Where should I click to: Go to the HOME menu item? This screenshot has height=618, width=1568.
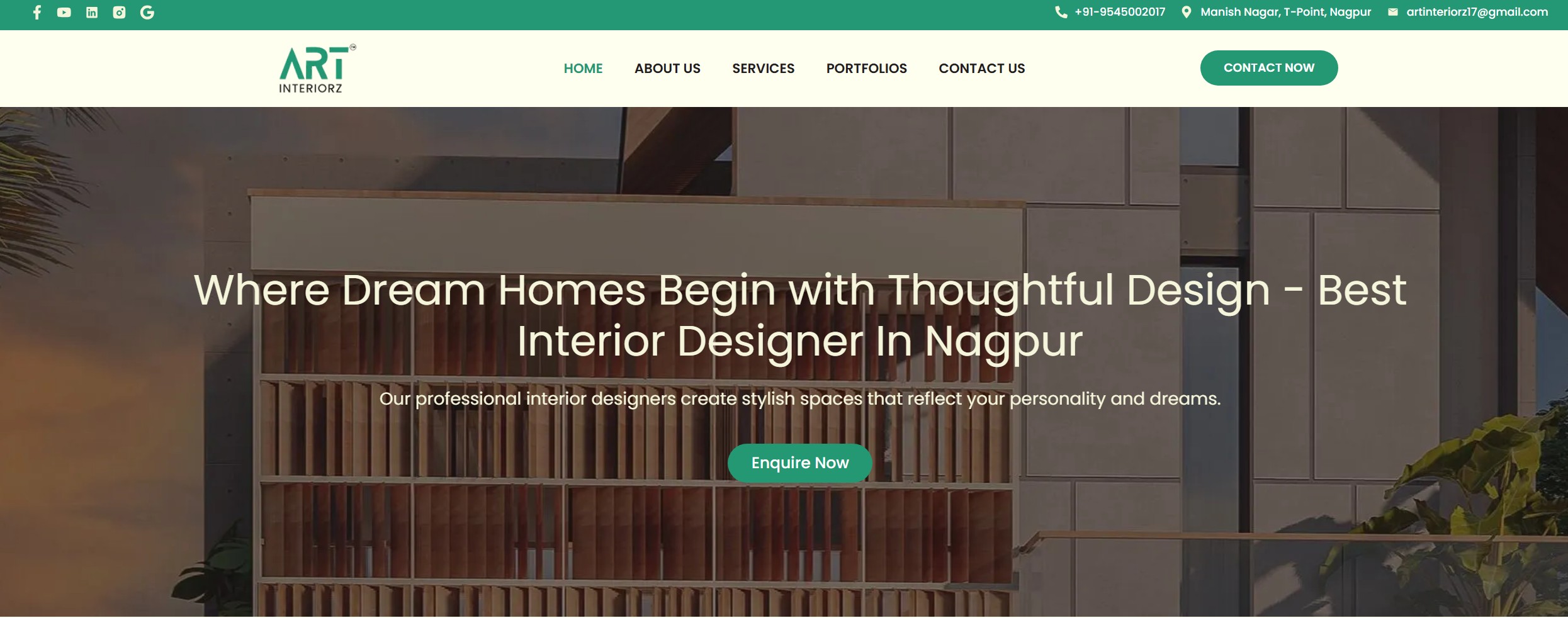[583, 68]
